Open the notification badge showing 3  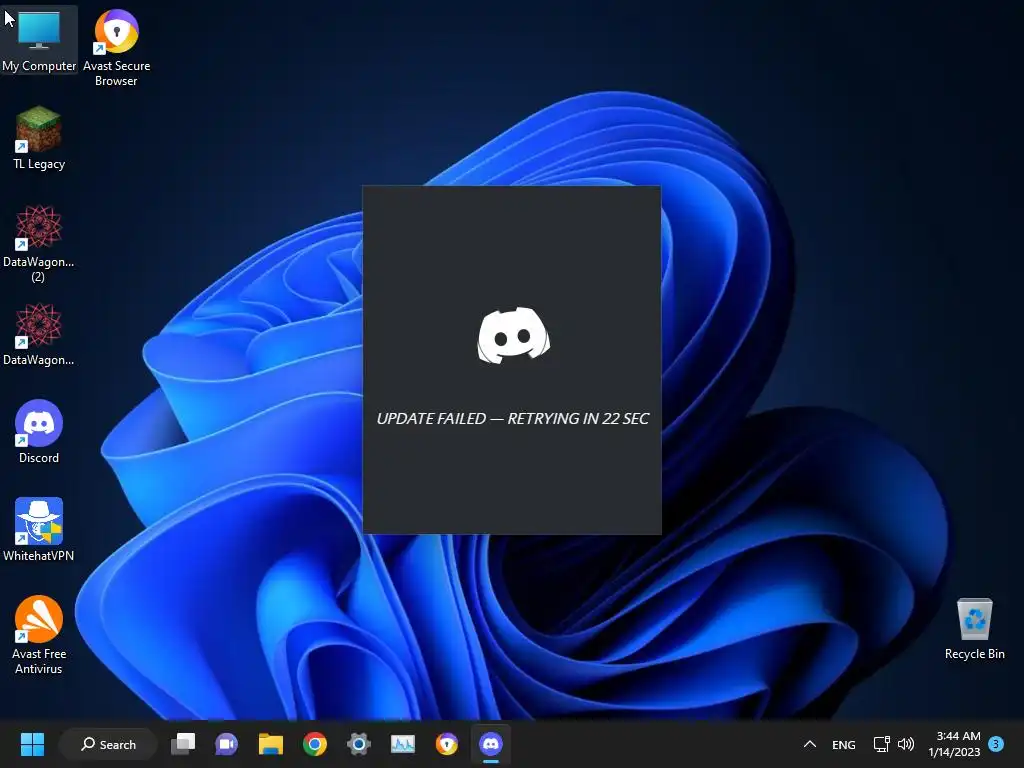(996, 744)
